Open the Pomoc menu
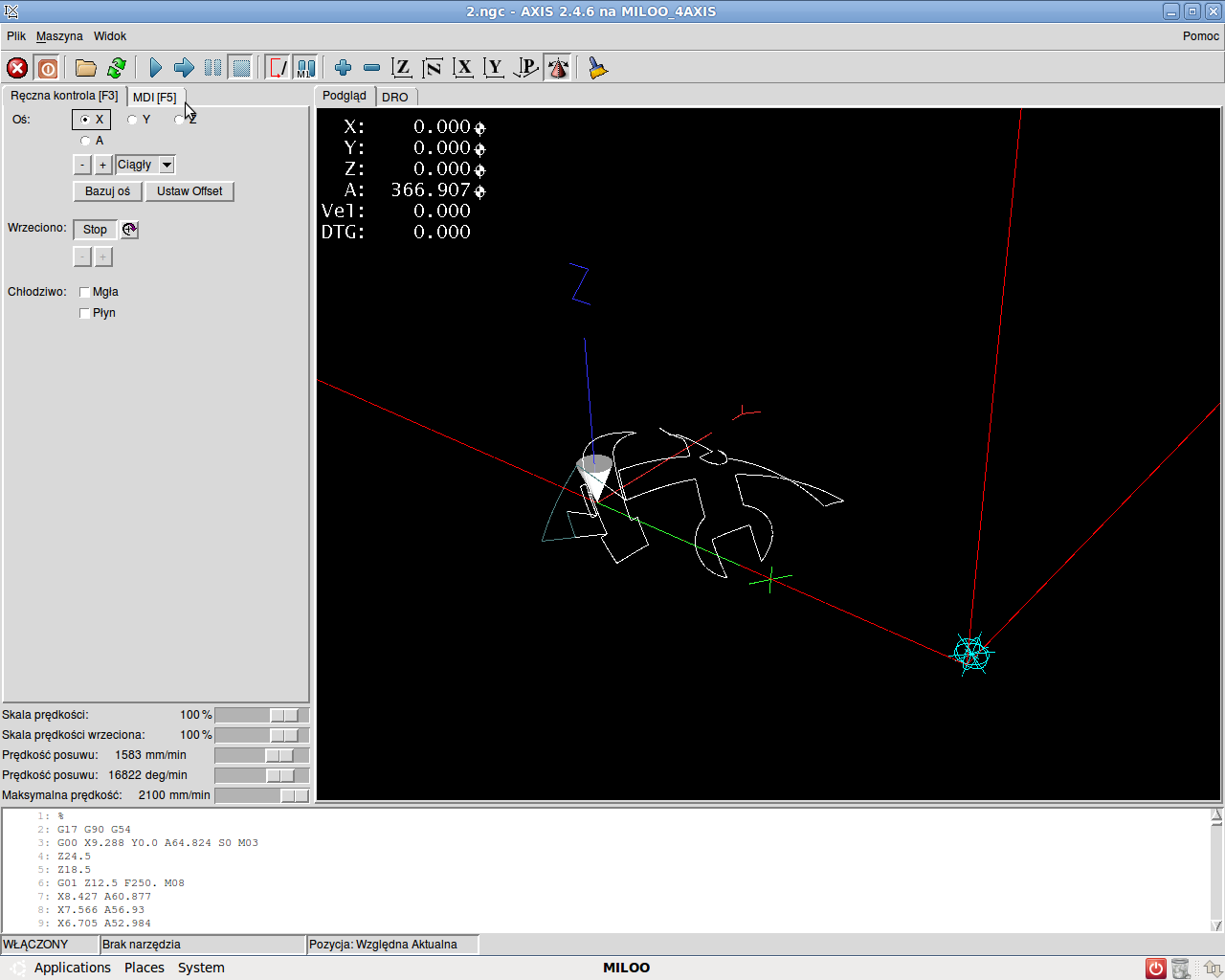Image resolution: width=1225 pixels, height=980 pixels. coord(1201,36)
